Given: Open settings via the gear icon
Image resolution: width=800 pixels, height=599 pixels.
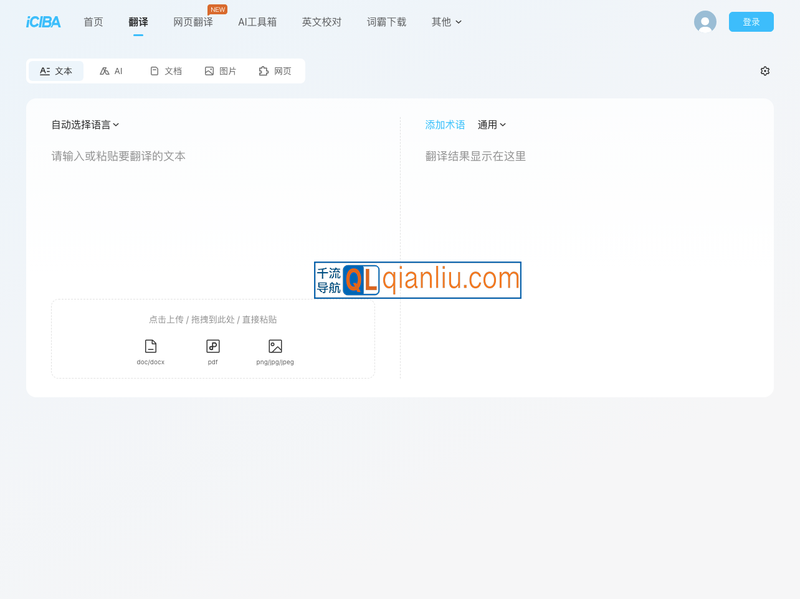Looking at the screenshot, I should pos(765,71).
